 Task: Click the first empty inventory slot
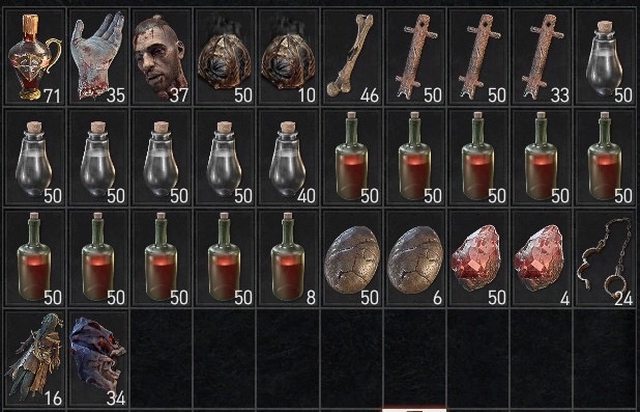pos(162,359)
